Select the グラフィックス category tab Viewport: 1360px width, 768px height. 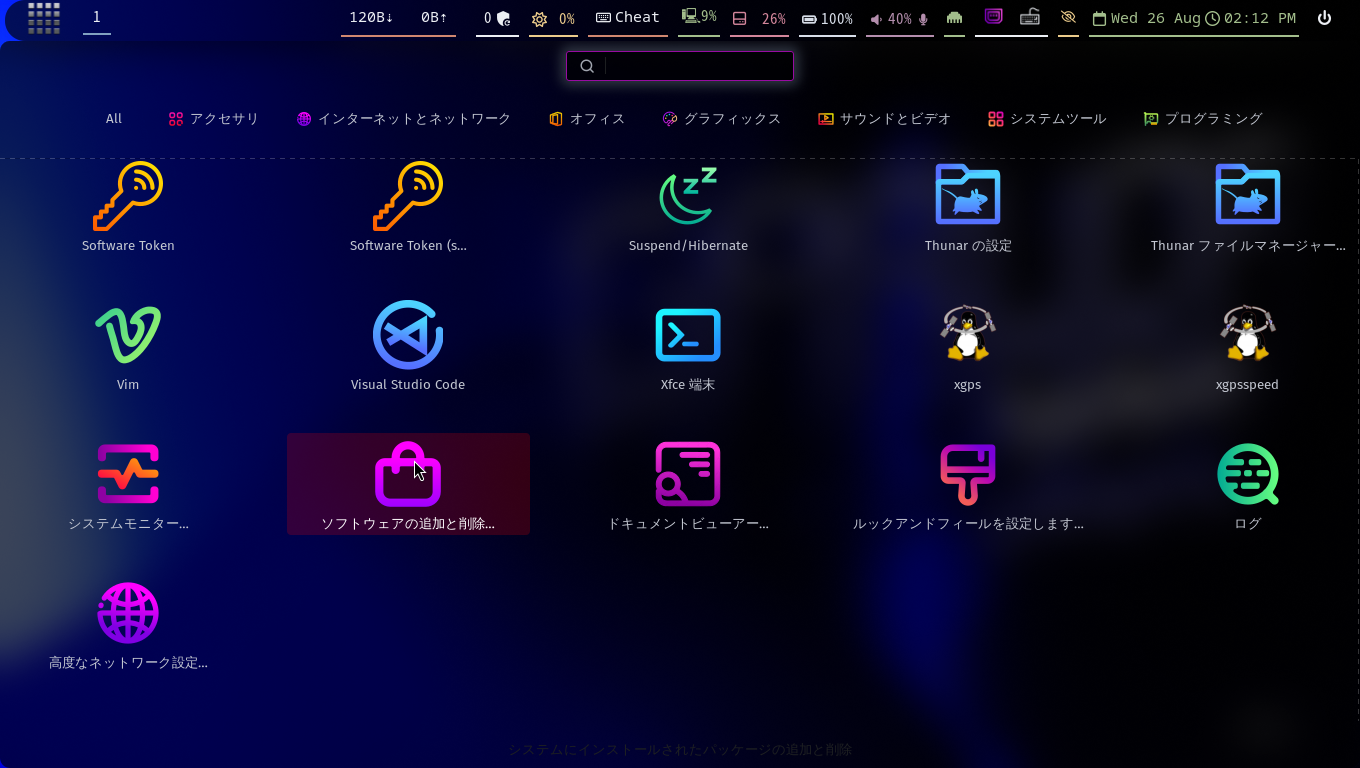point(721,119)
